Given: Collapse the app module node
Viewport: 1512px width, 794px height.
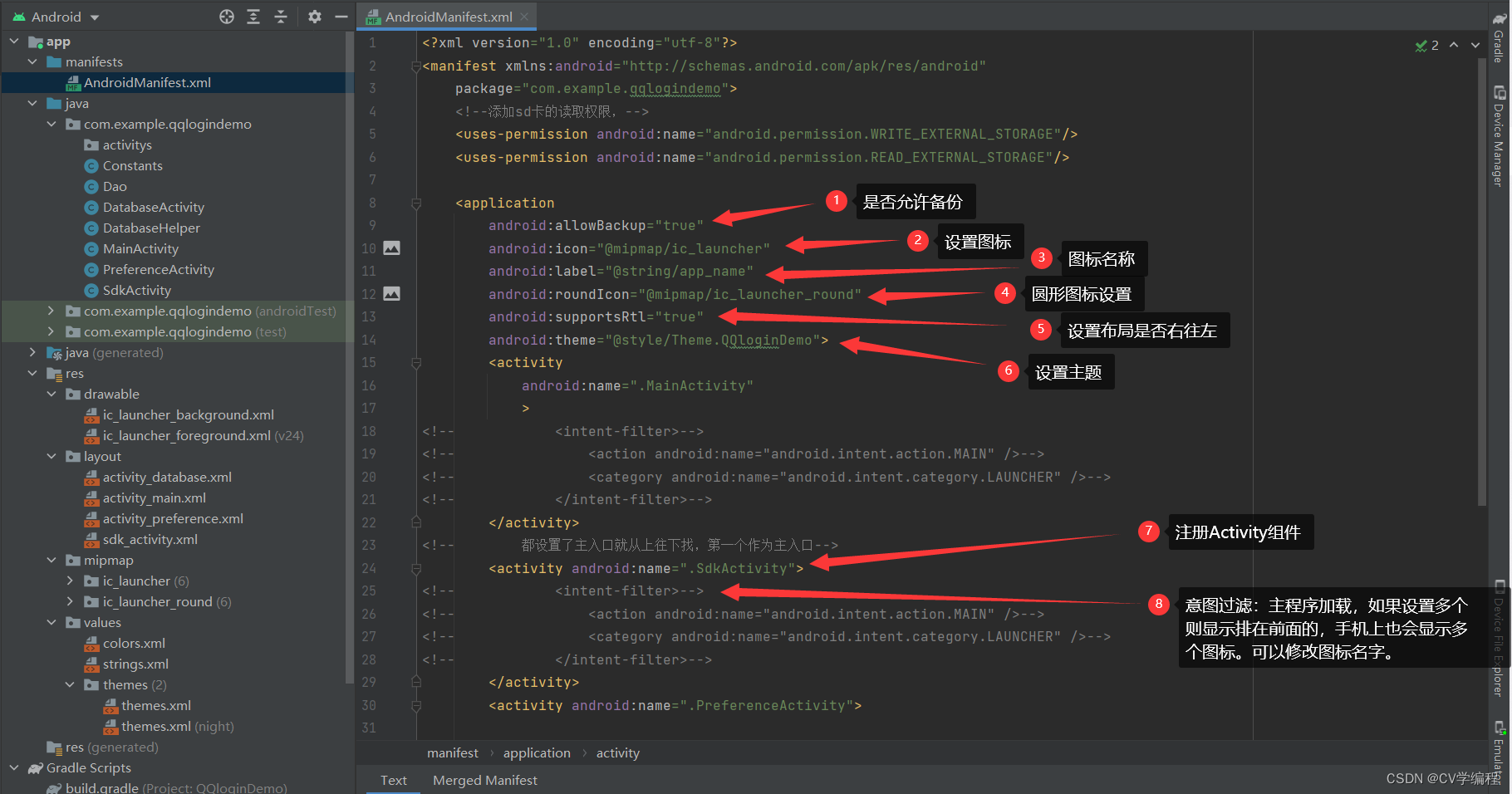Looking at the screenshot, I should pos(14,41).
